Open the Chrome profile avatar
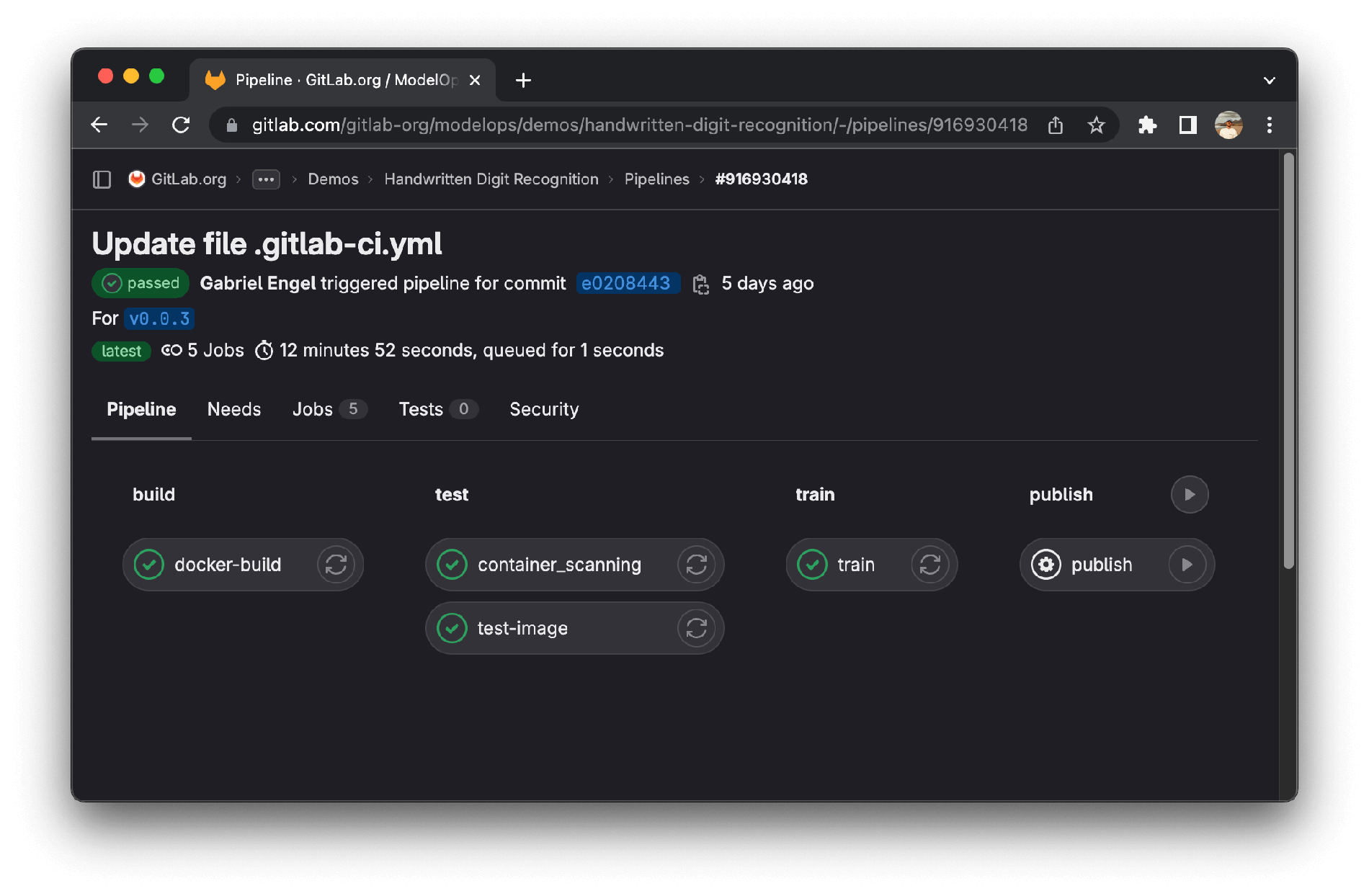This screenshot has width=1369, height=896. (1228, 125)
